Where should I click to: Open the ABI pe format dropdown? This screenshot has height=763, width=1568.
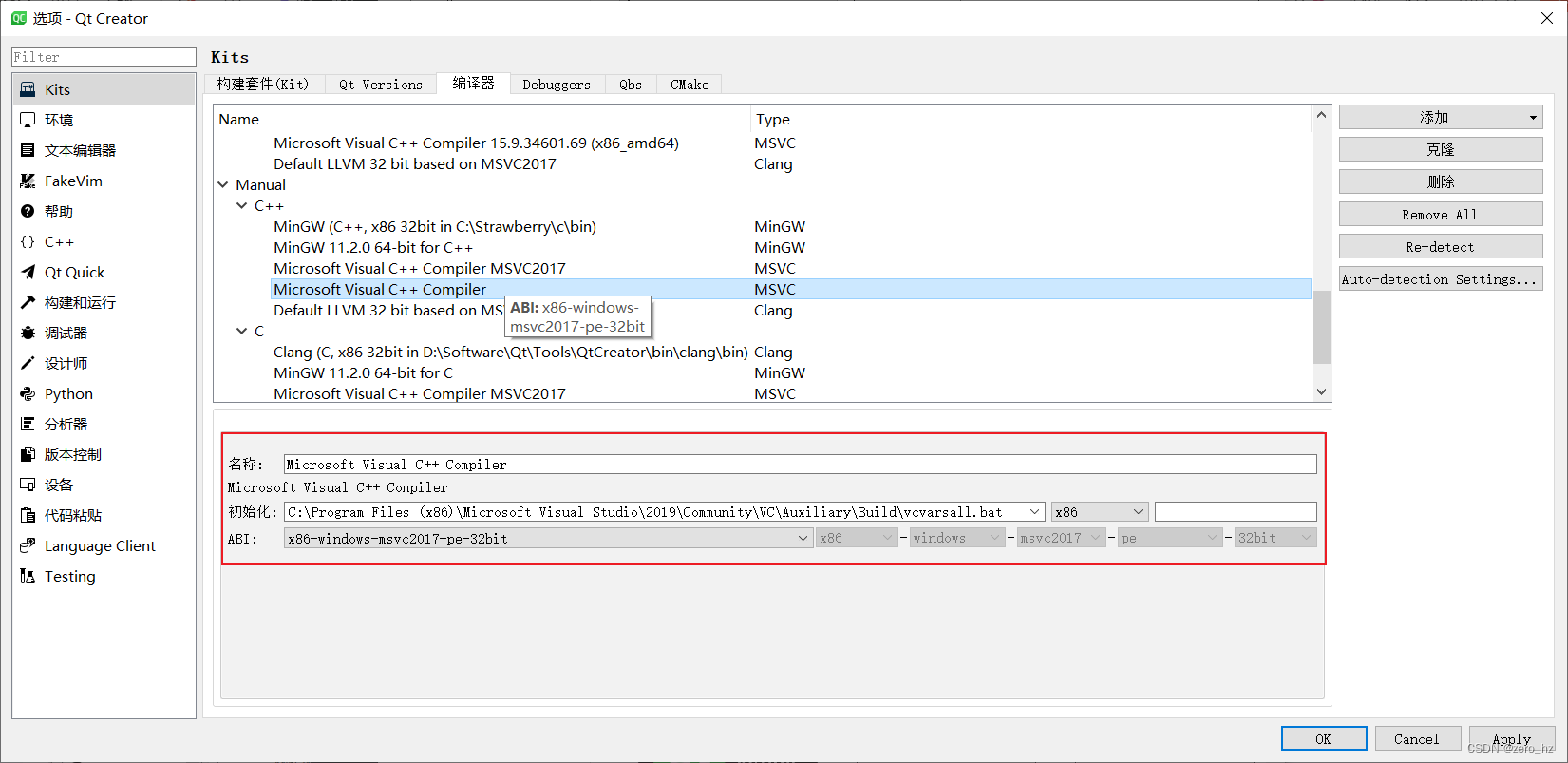click(x=1169, y=538)
